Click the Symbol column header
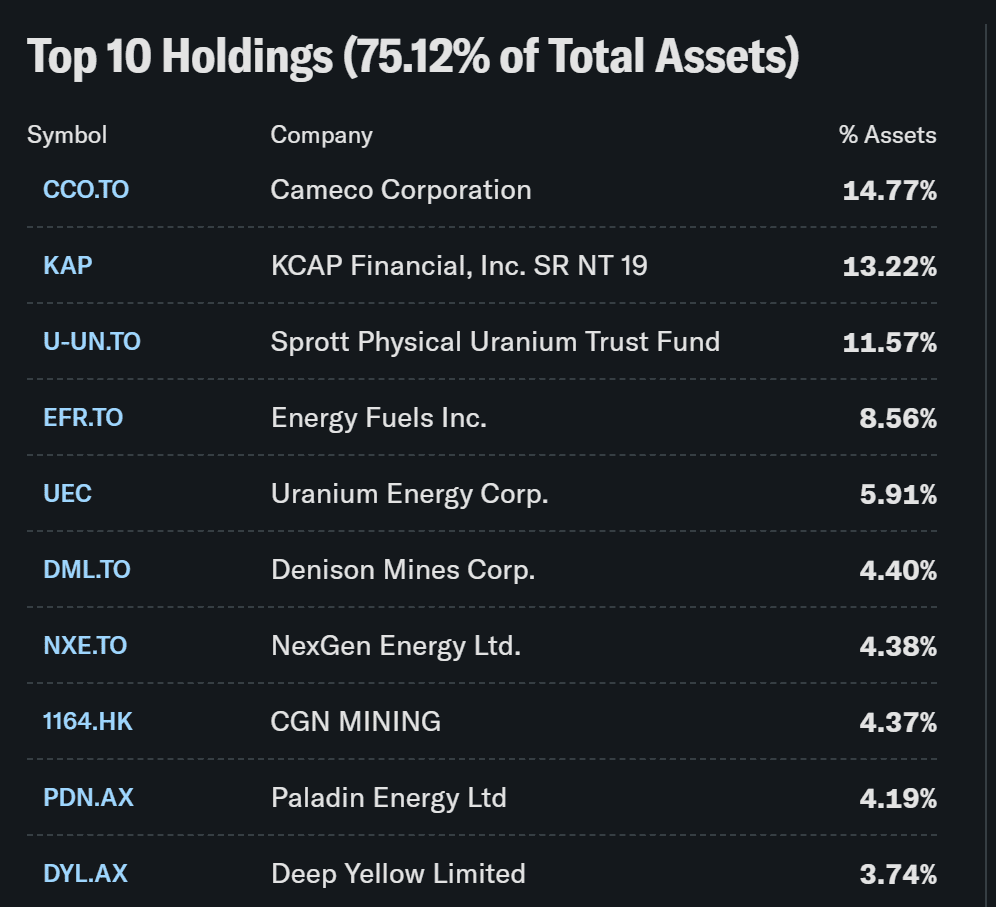The image size is (996, 907). click(67, 135)
